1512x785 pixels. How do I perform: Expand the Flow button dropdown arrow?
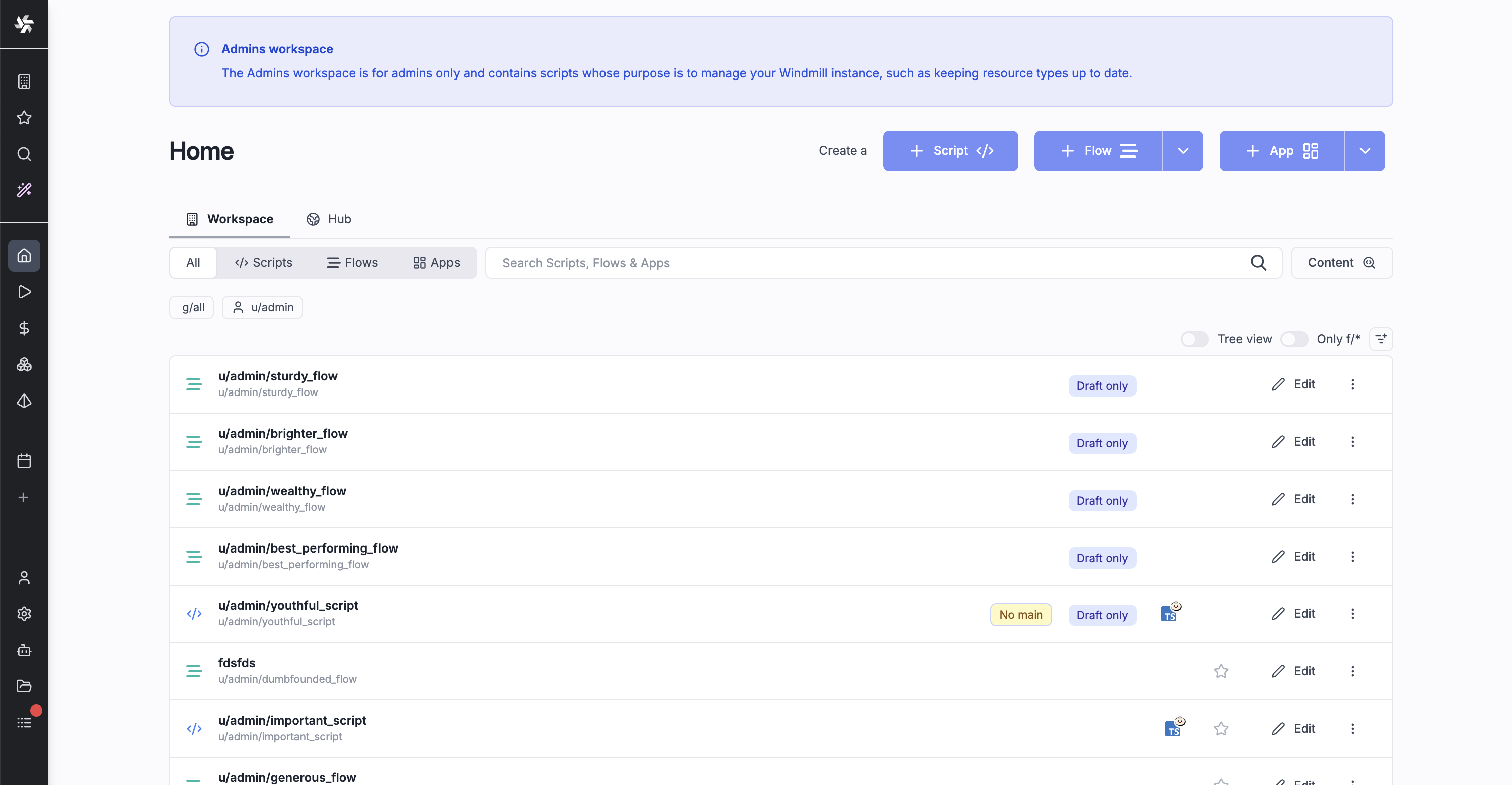(1183, 151)
